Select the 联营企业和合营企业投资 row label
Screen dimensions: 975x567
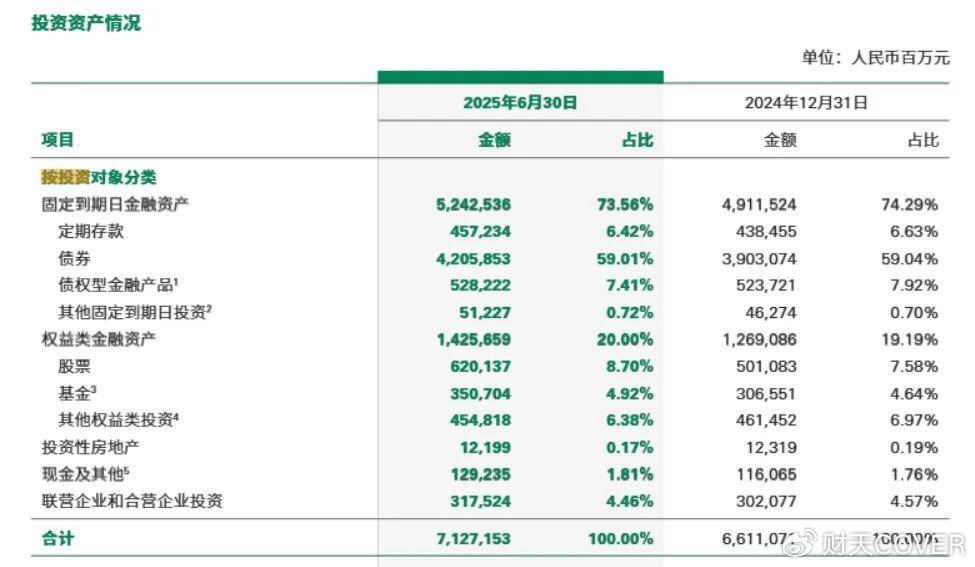(x=131, y=501)
